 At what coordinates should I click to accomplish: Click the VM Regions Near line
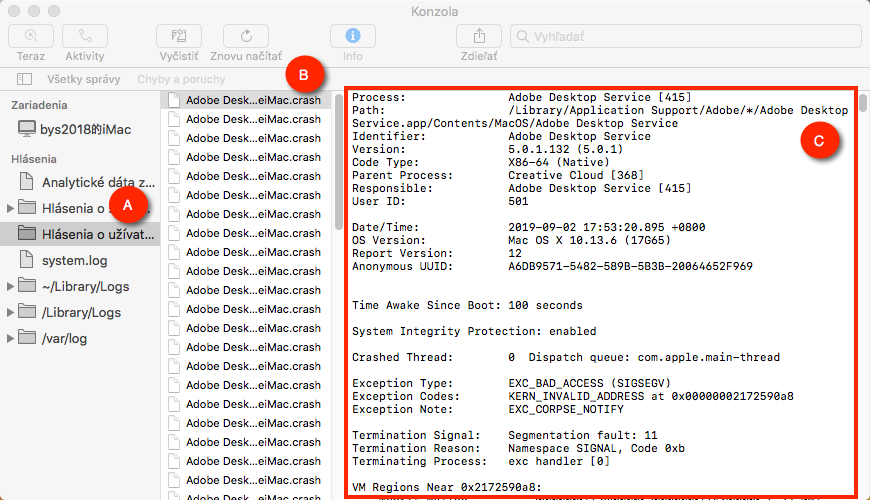pyautogui.click(x=447, y=487)
